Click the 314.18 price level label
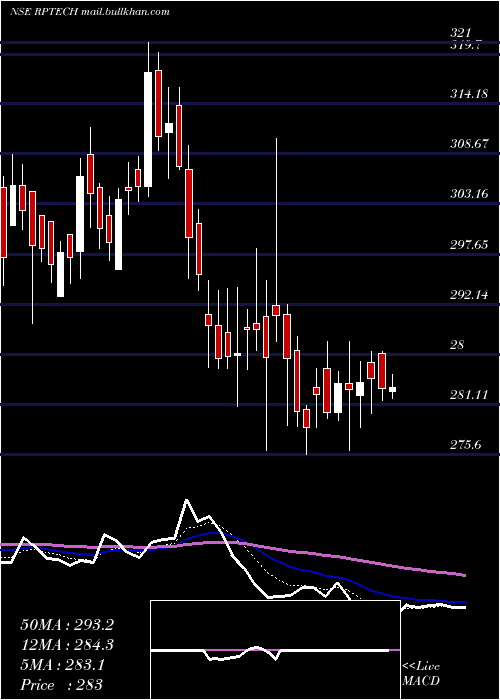 (469, 94)
